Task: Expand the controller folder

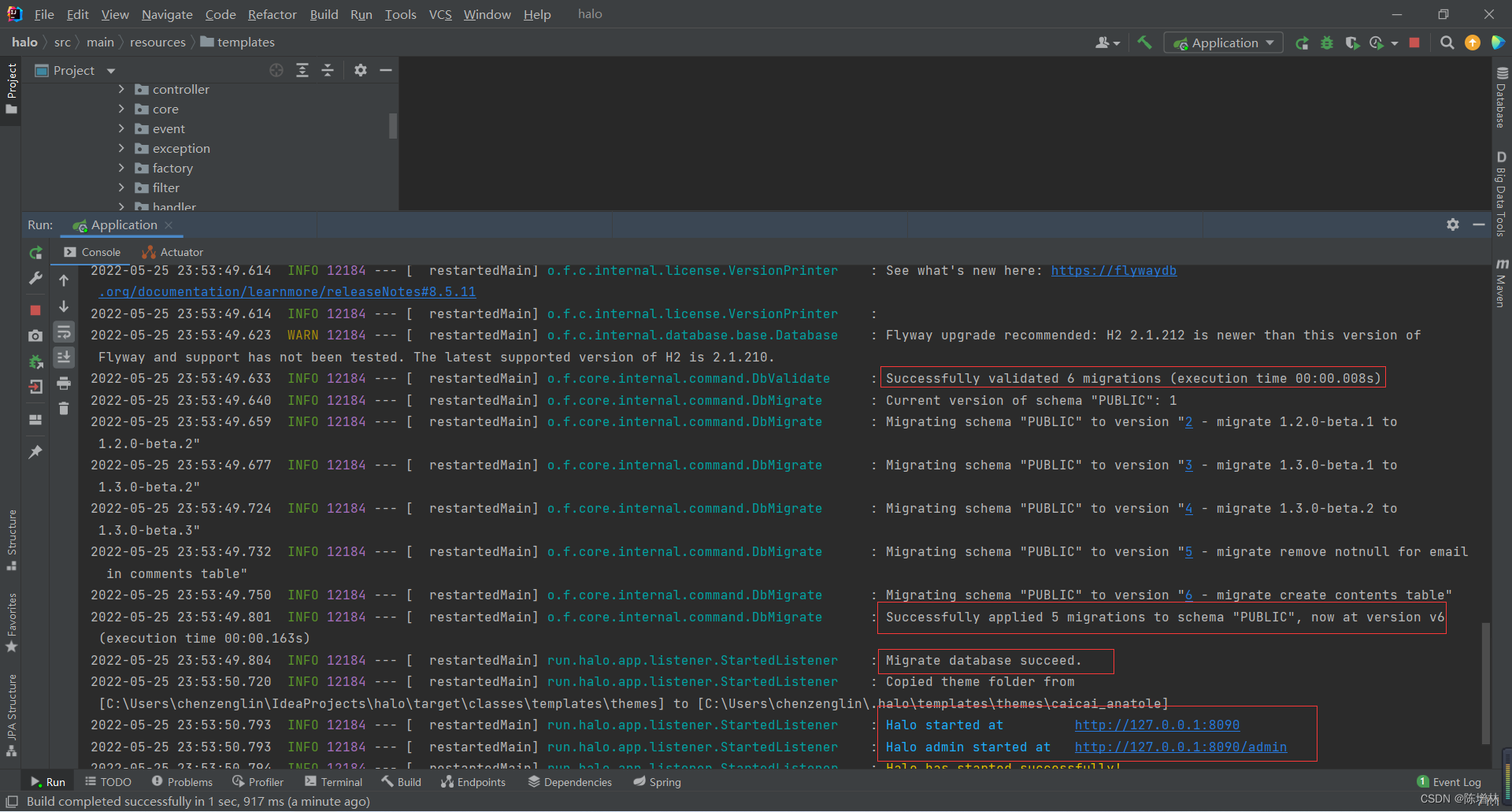Action: 121,89
